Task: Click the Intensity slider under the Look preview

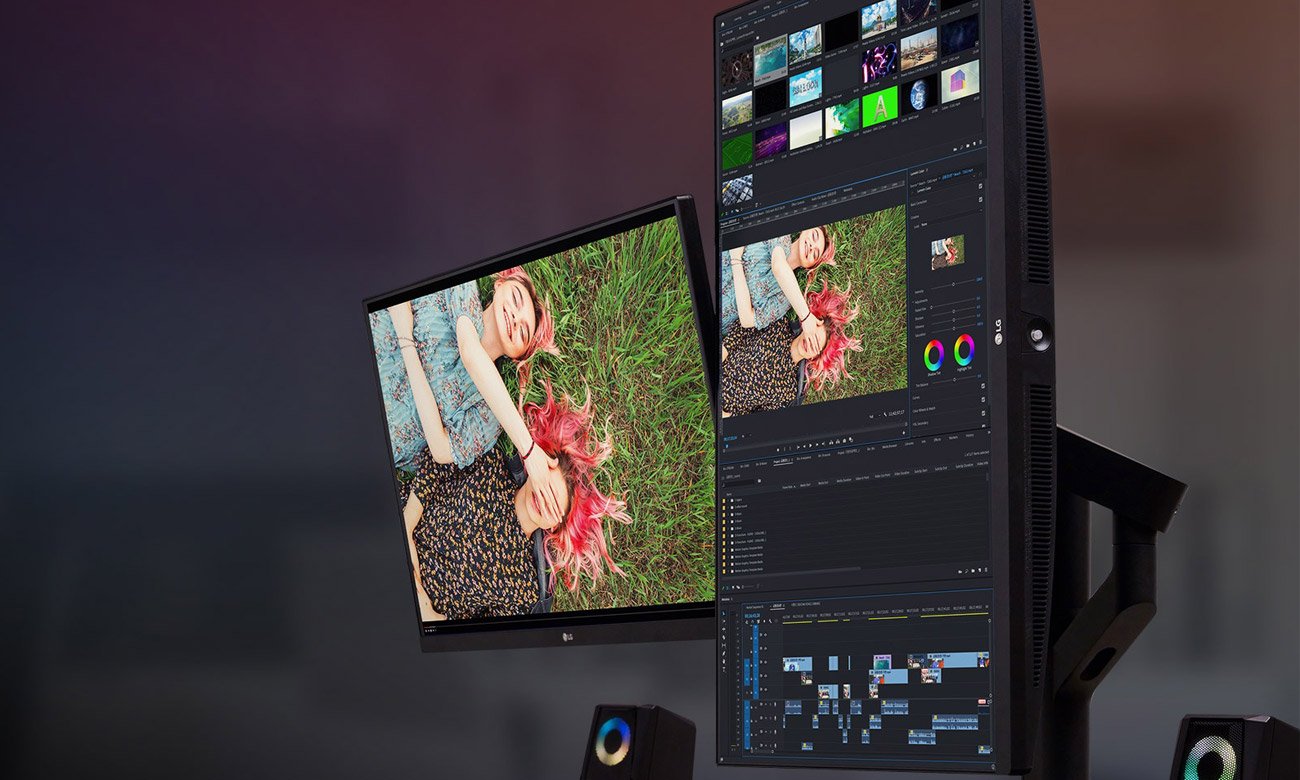Action: click(x=955, y=284)
